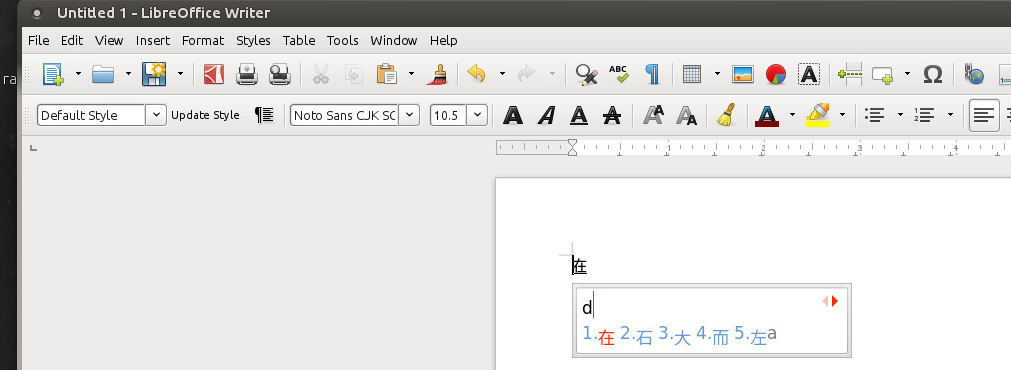
Task: Click the Update Style button
Action: point(205,115)
